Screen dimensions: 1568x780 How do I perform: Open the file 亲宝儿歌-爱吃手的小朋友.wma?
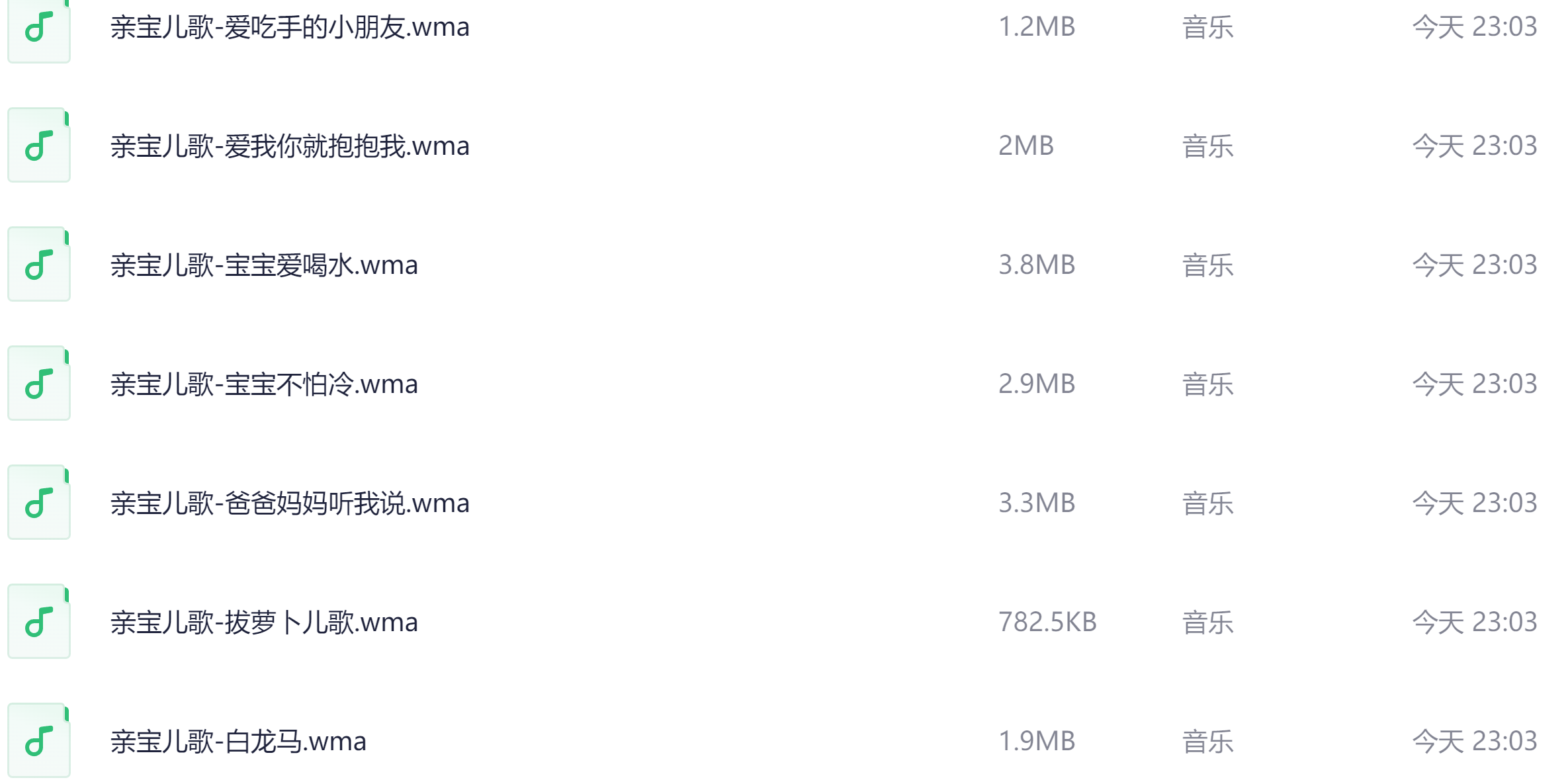pyautogui.click(x=289, y=27)
